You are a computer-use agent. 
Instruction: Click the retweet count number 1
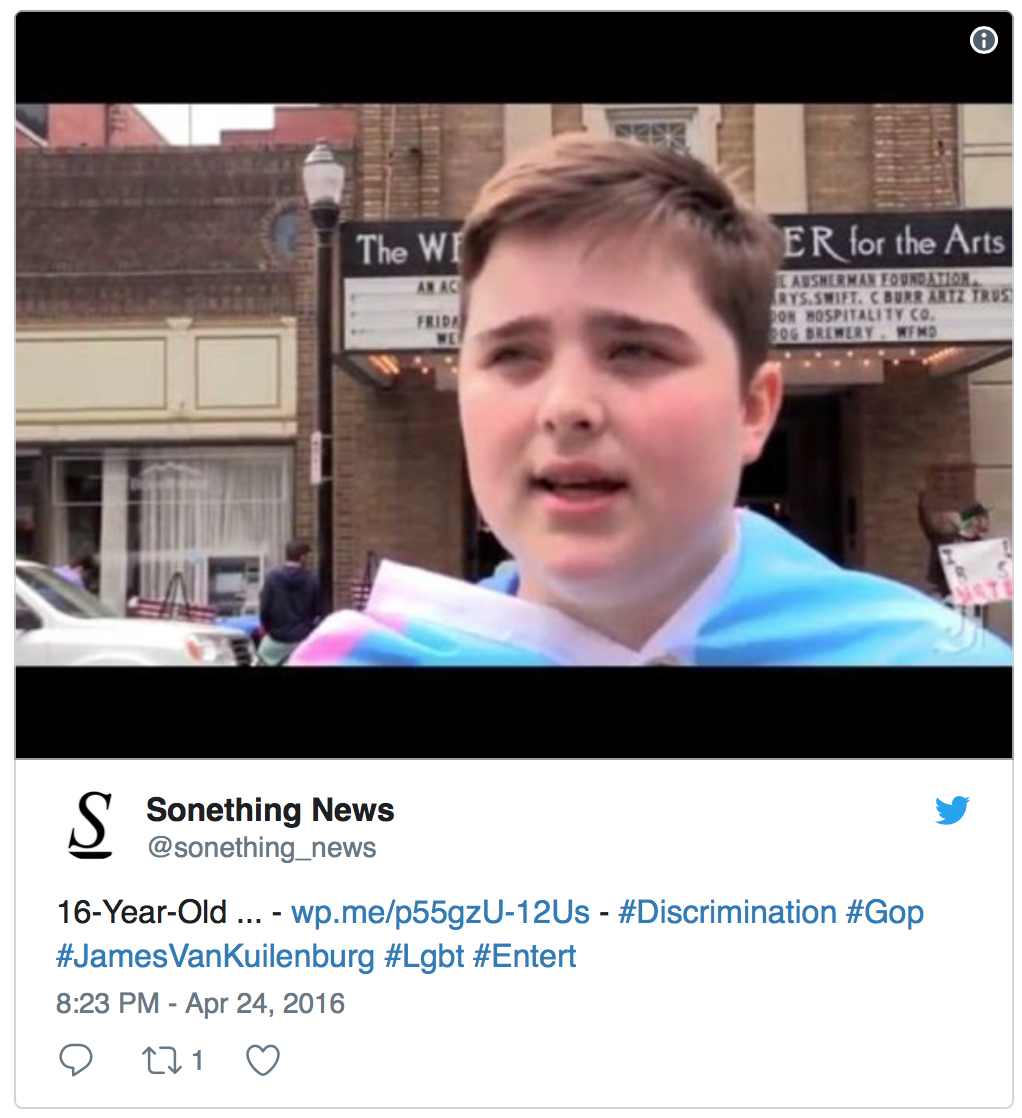tap(198, 1060)
